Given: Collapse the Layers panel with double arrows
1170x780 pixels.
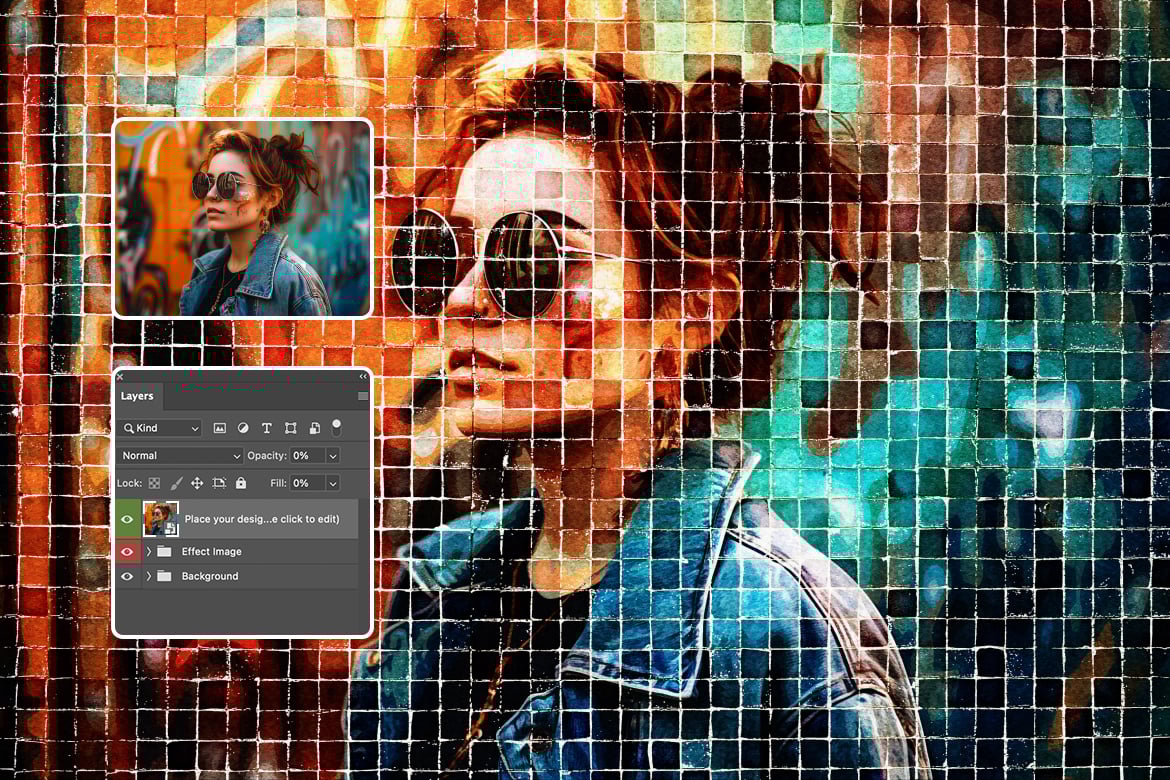Looking at the screenshot, I should (363, 376).
